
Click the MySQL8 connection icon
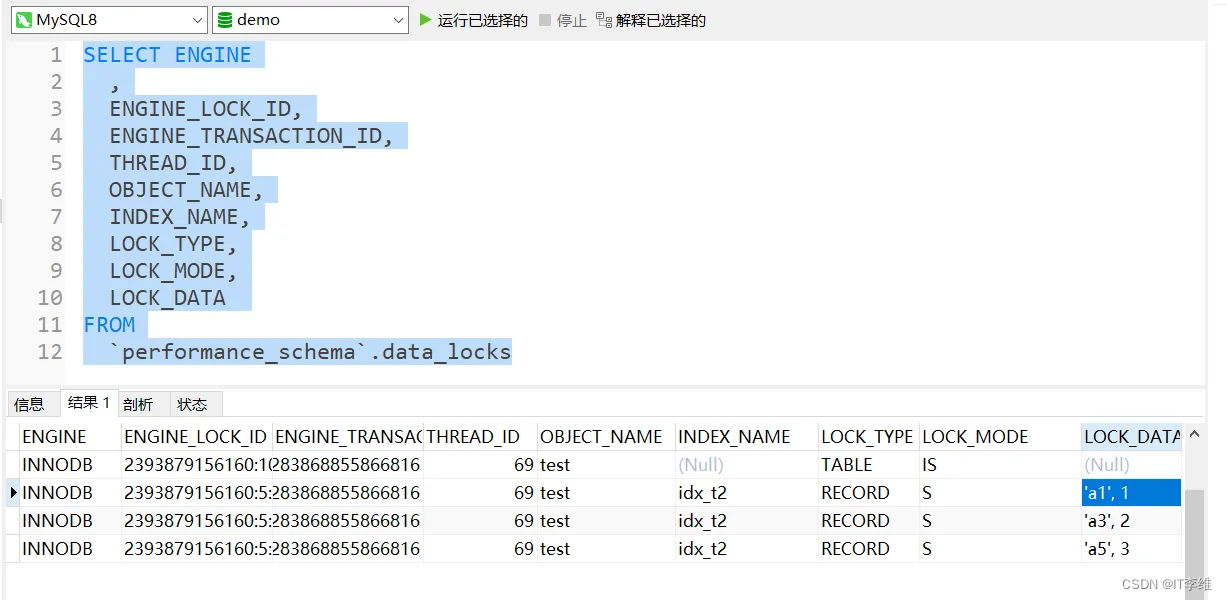click(x=23, y=20)
